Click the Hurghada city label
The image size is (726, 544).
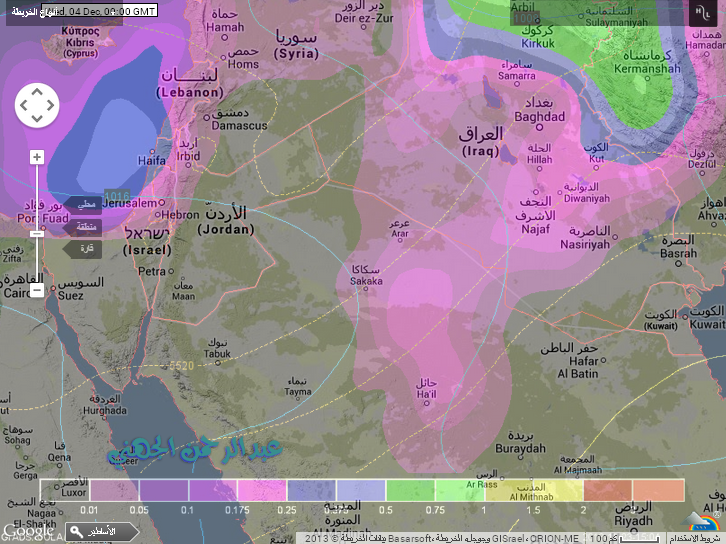[x=105, y=410]
